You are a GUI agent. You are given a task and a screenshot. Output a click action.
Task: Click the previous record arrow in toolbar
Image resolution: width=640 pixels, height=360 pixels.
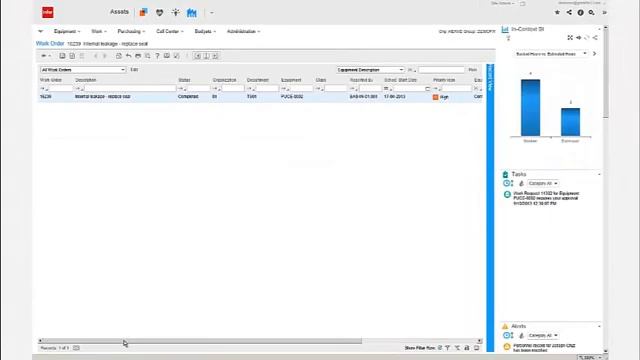96,56
